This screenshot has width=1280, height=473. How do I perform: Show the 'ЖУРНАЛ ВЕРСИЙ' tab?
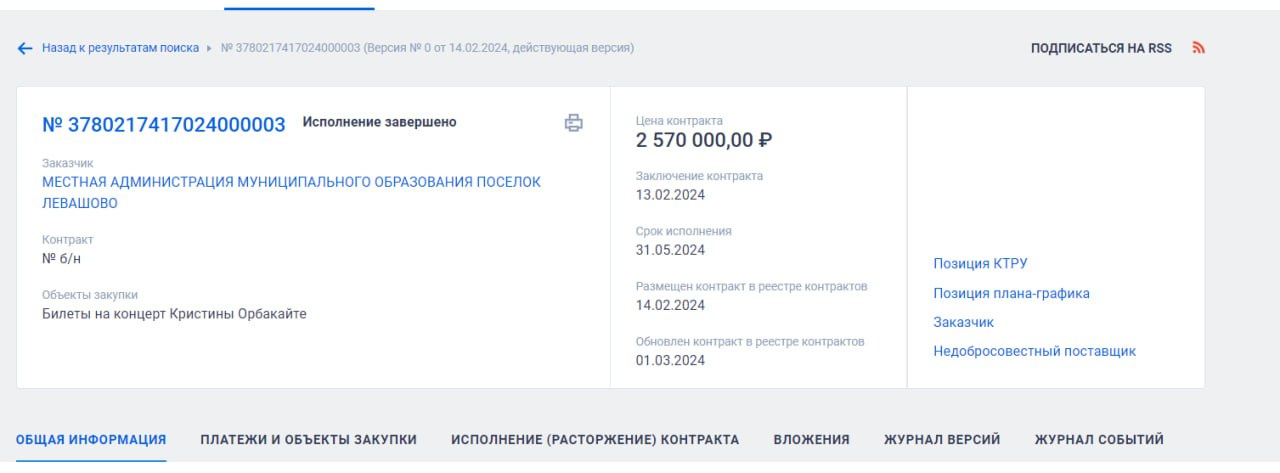[x=942, y=440]
